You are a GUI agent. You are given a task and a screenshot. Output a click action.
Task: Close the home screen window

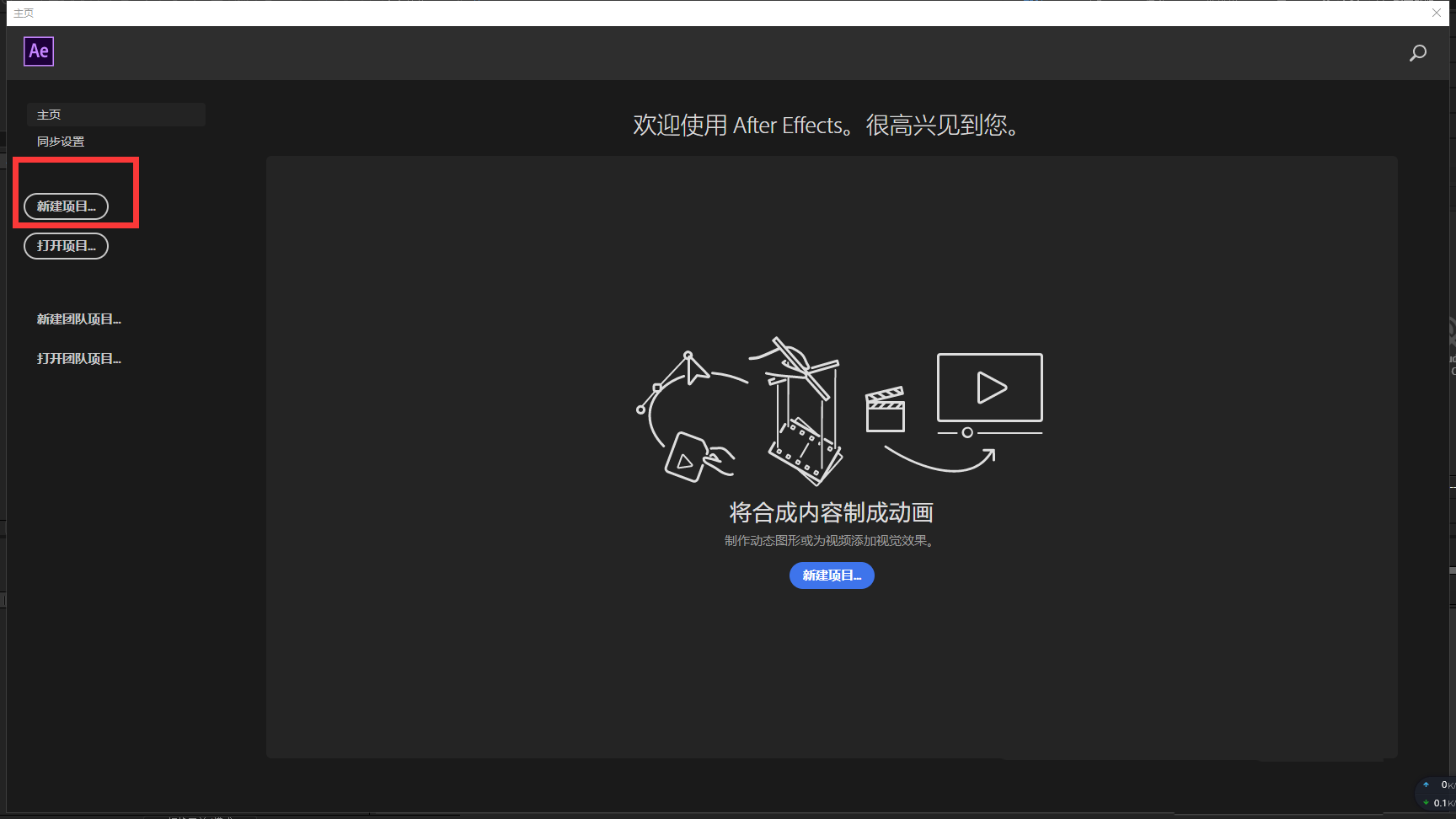(1437, 13)
